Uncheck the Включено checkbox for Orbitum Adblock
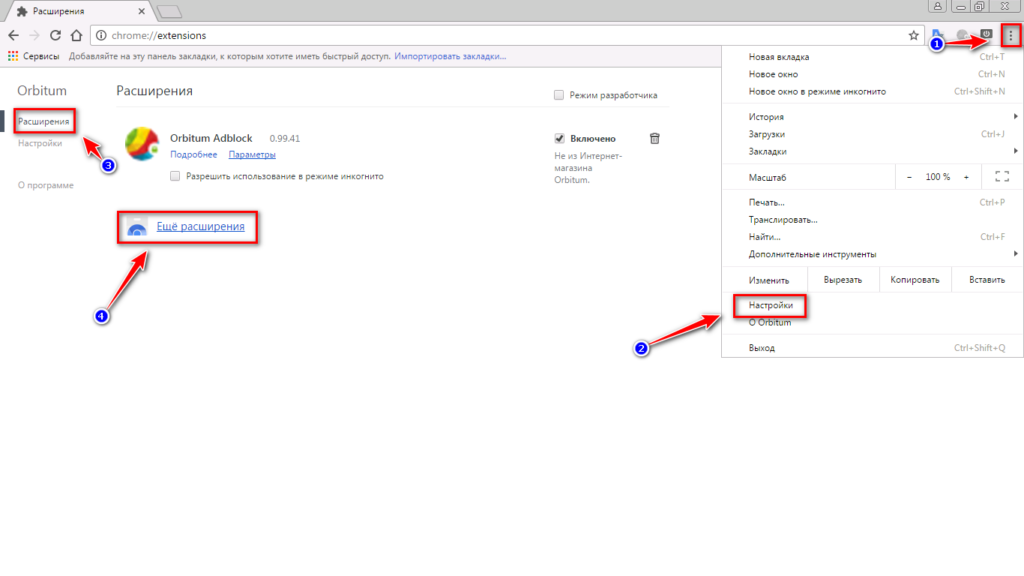This screenshot has width=1024, height=576. coord(559,138)
